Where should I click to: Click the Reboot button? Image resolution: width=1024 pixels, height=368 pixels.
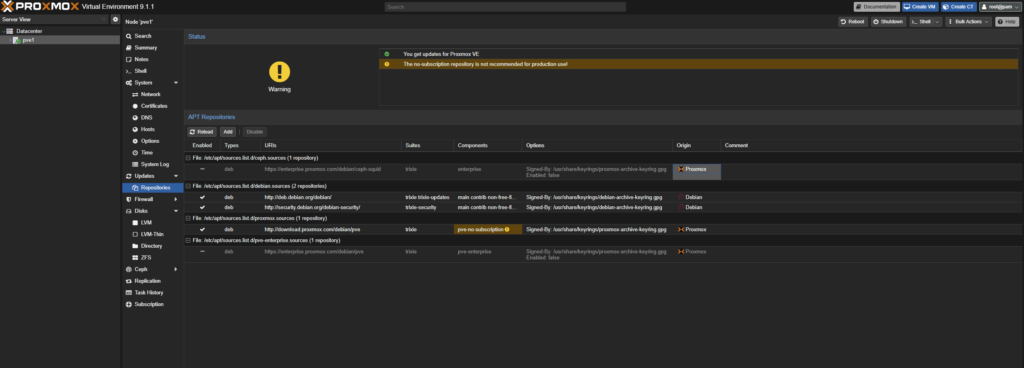coord(853,22)
